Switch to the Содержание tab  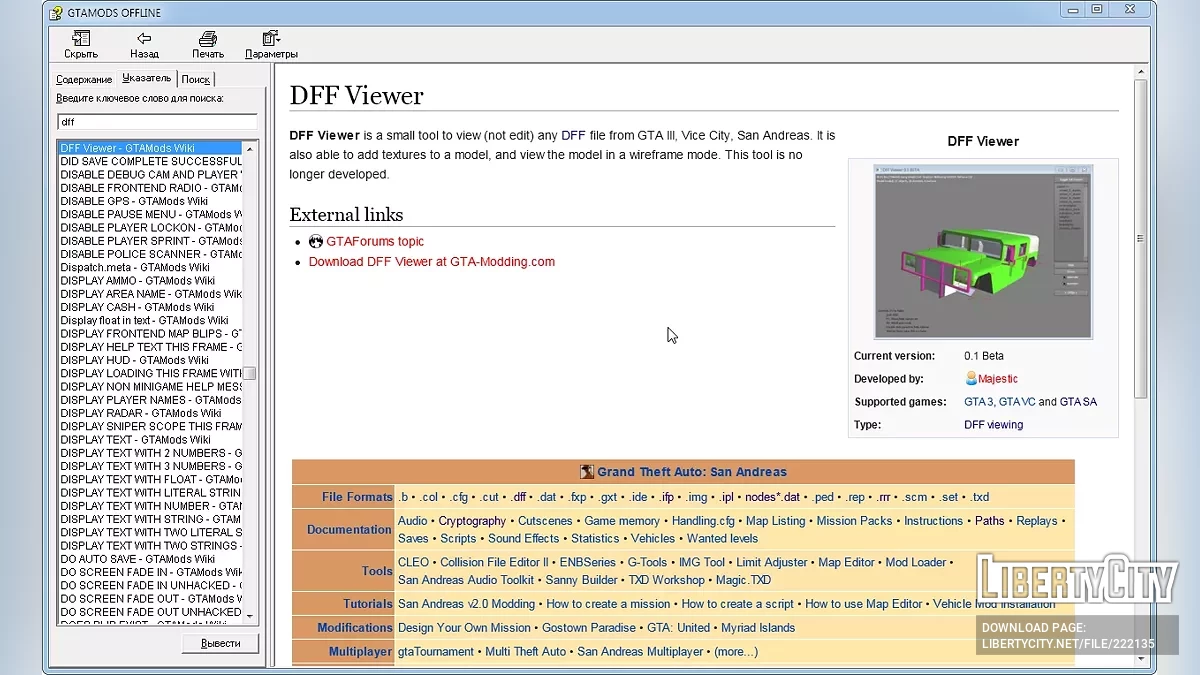pyautogui.click(x=84, y=79)
